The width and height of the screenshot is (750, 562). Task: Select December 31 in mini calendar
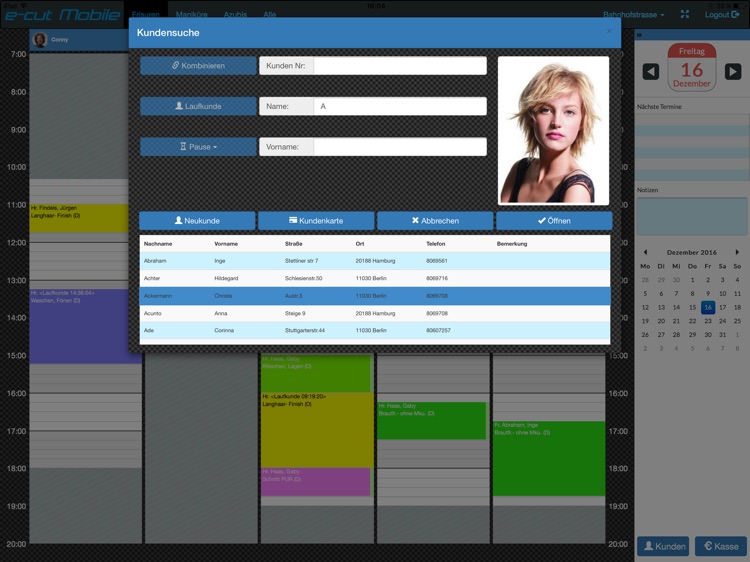[723, 335]
